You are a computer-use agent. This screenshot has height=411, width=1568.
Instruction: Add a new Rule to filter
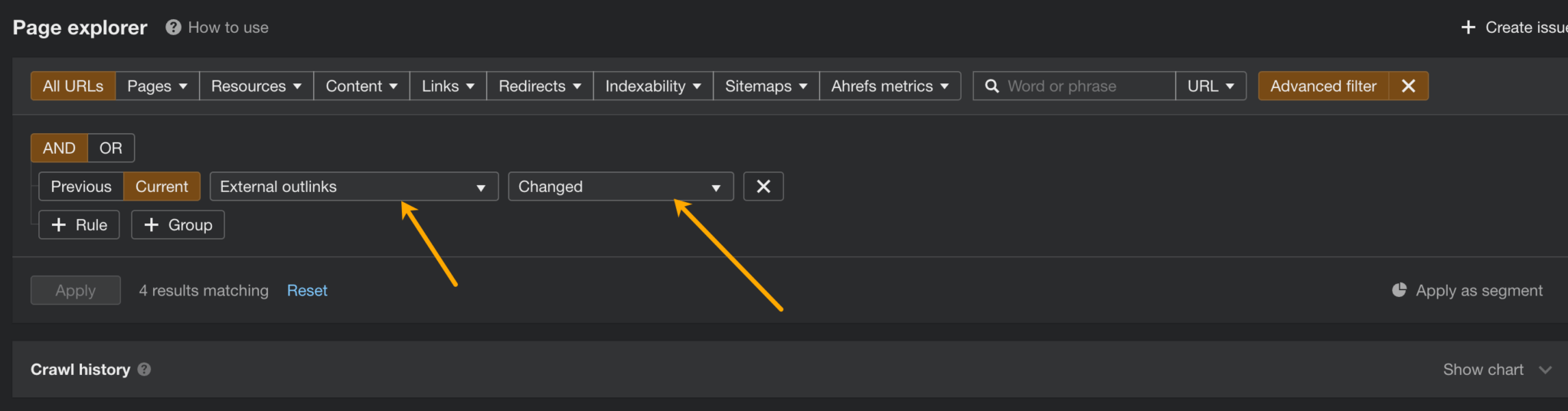pos(79,225)
